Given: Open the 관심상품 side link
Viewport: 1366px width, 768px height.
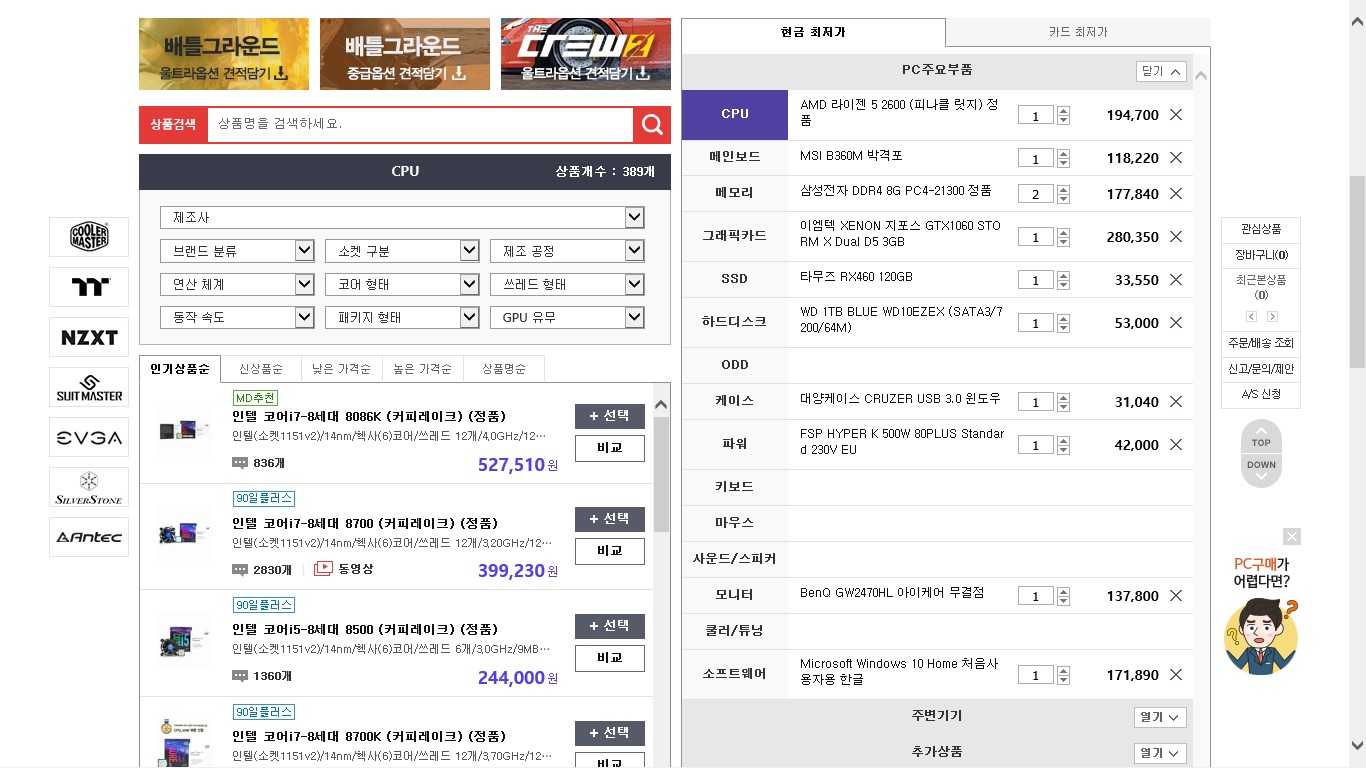Looking at the screenshot, I should (1261, 229).
